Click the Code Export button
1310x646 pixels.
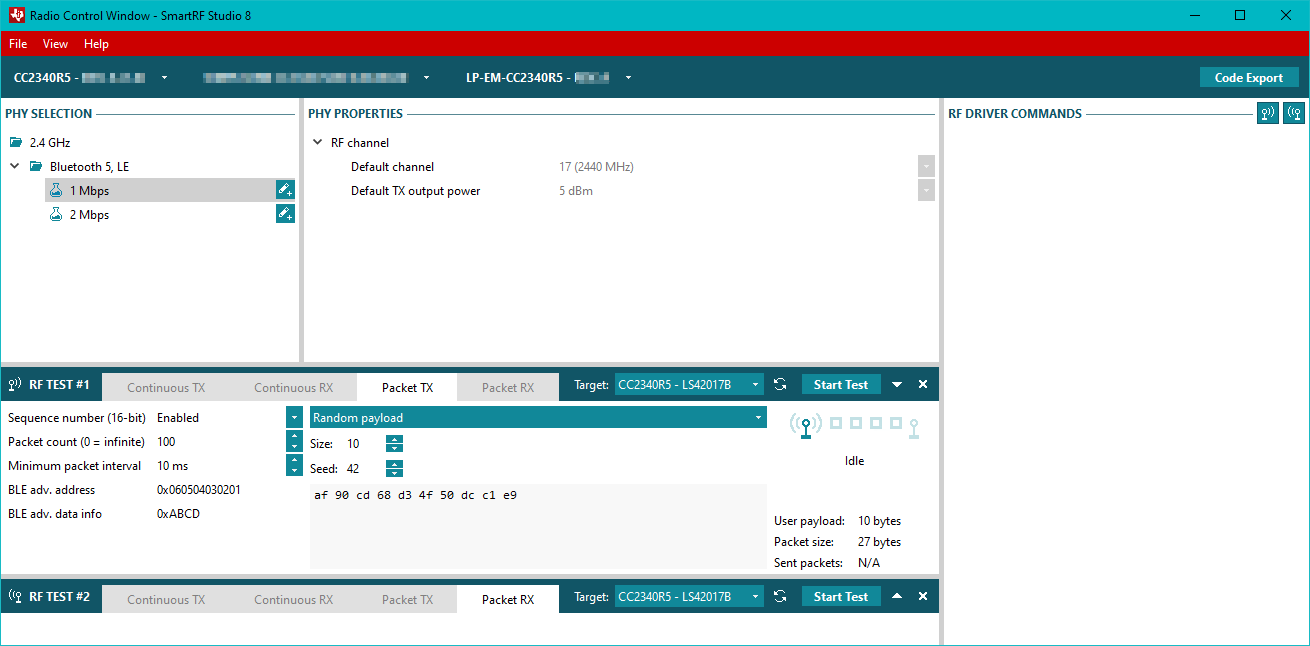[x=1248, y=78]
